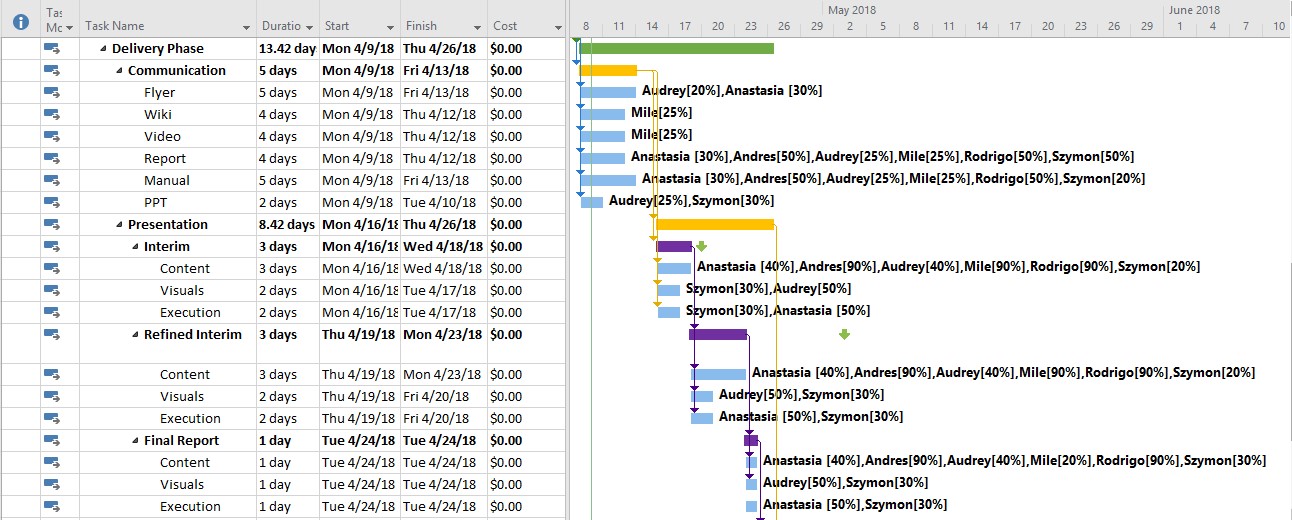
Task: Collapse the Final Report subtask group
Action: click(135, 441)
